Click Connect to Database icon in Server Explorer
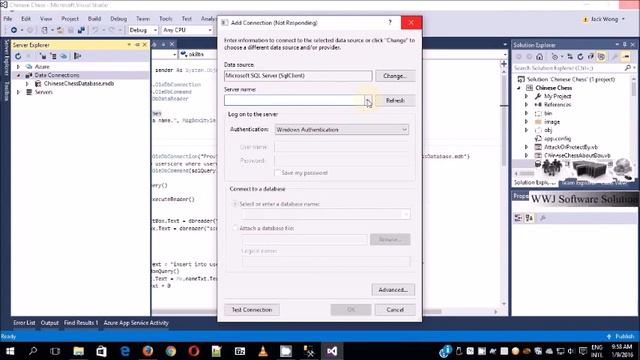The width and height of the screenshot is (640, 360). pyautogui.click(x=43, y=56)
